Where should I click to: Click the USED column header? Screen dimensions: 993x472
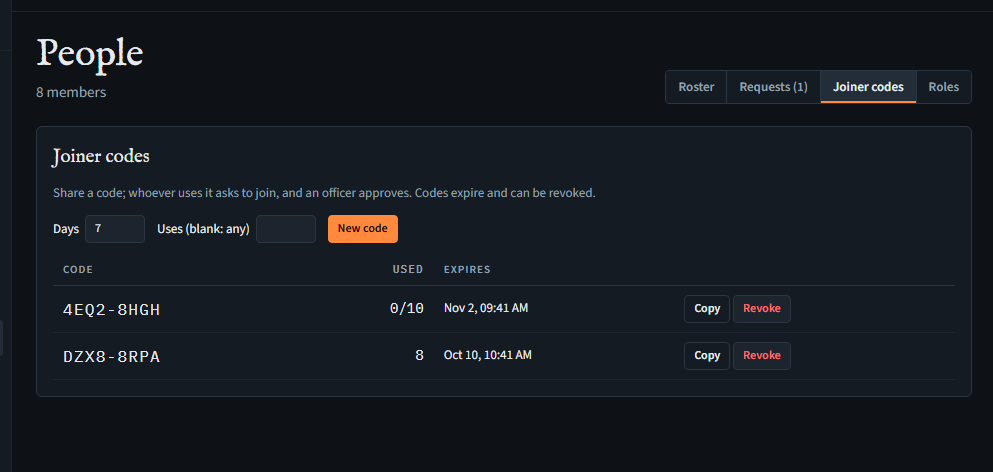pyautogui.click(x=408, y=269)
